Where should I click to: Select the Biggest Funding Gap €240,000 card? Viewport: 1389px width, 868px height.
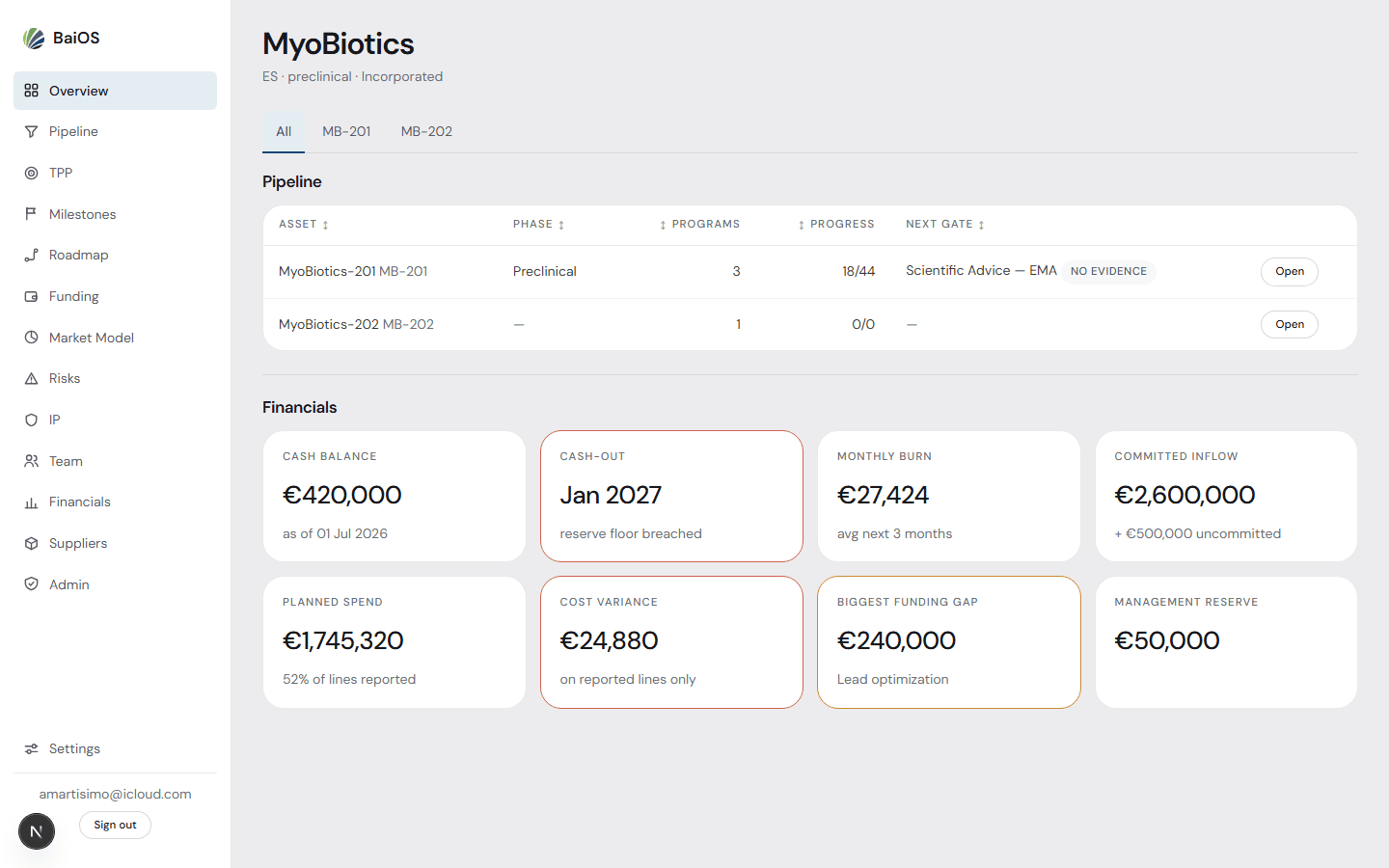click(x=949, y=642)
